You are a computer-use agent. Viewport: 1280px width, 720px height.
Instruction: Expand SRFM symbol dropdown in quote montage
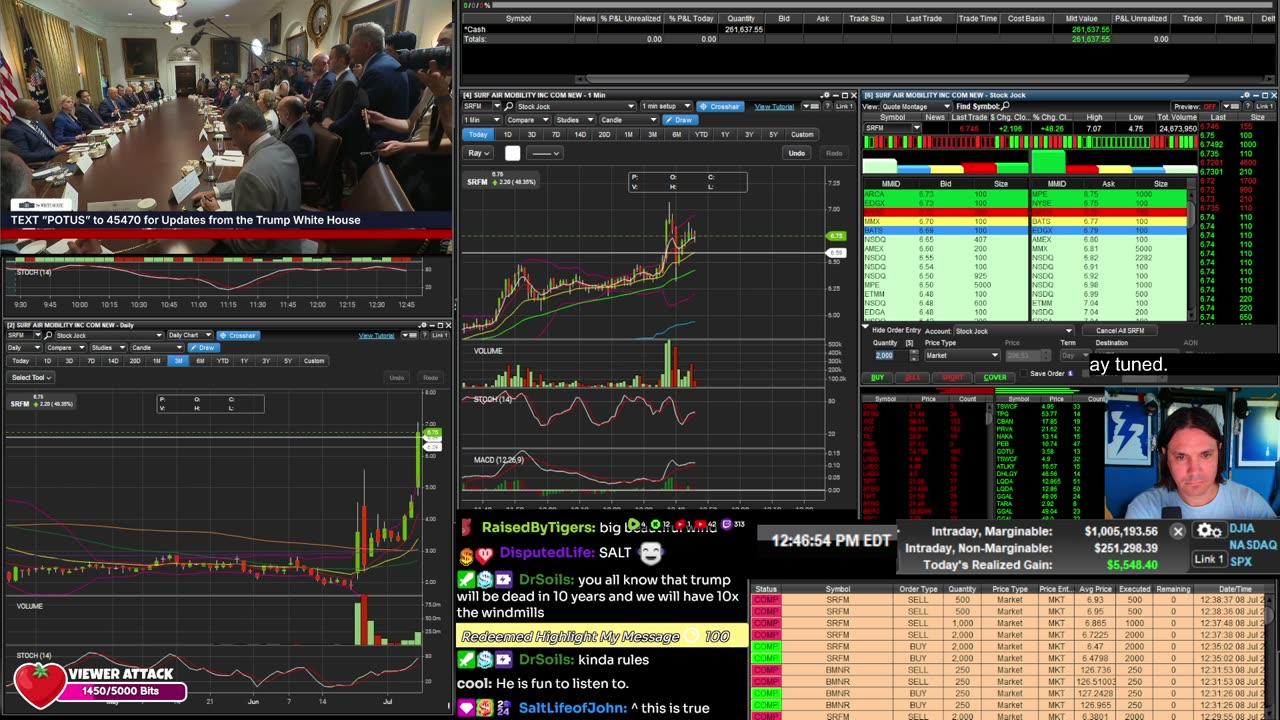tap(917, 128)
